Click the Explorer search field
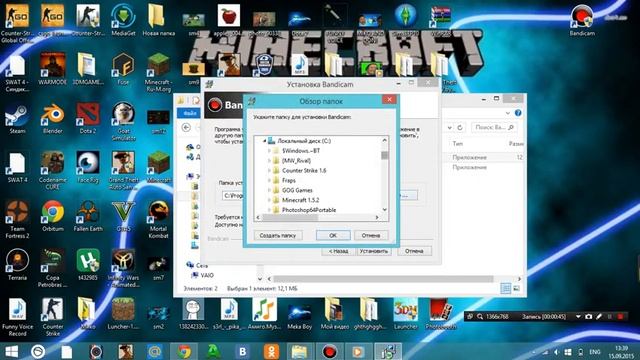The height and width of the screenshot is (360, 640). 493,127
